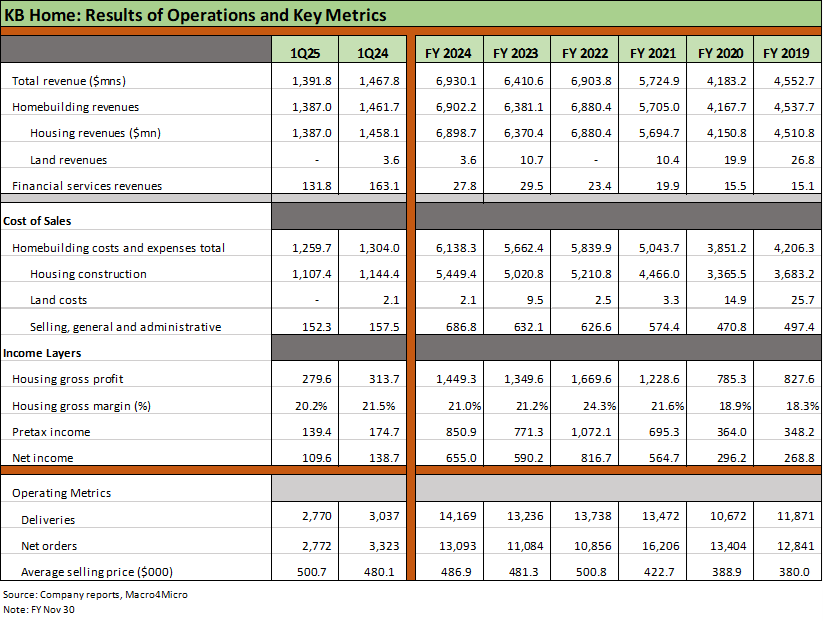Click the title 'KB Home: Results of Operations and Key Metrics'
This screenshot has height=622, width=823.
(x=195, y=15)
